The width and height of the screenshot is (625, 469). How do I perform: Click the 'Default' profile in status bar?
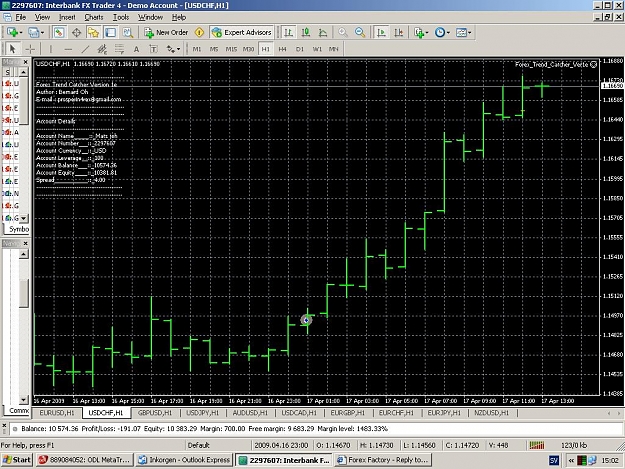199,445
